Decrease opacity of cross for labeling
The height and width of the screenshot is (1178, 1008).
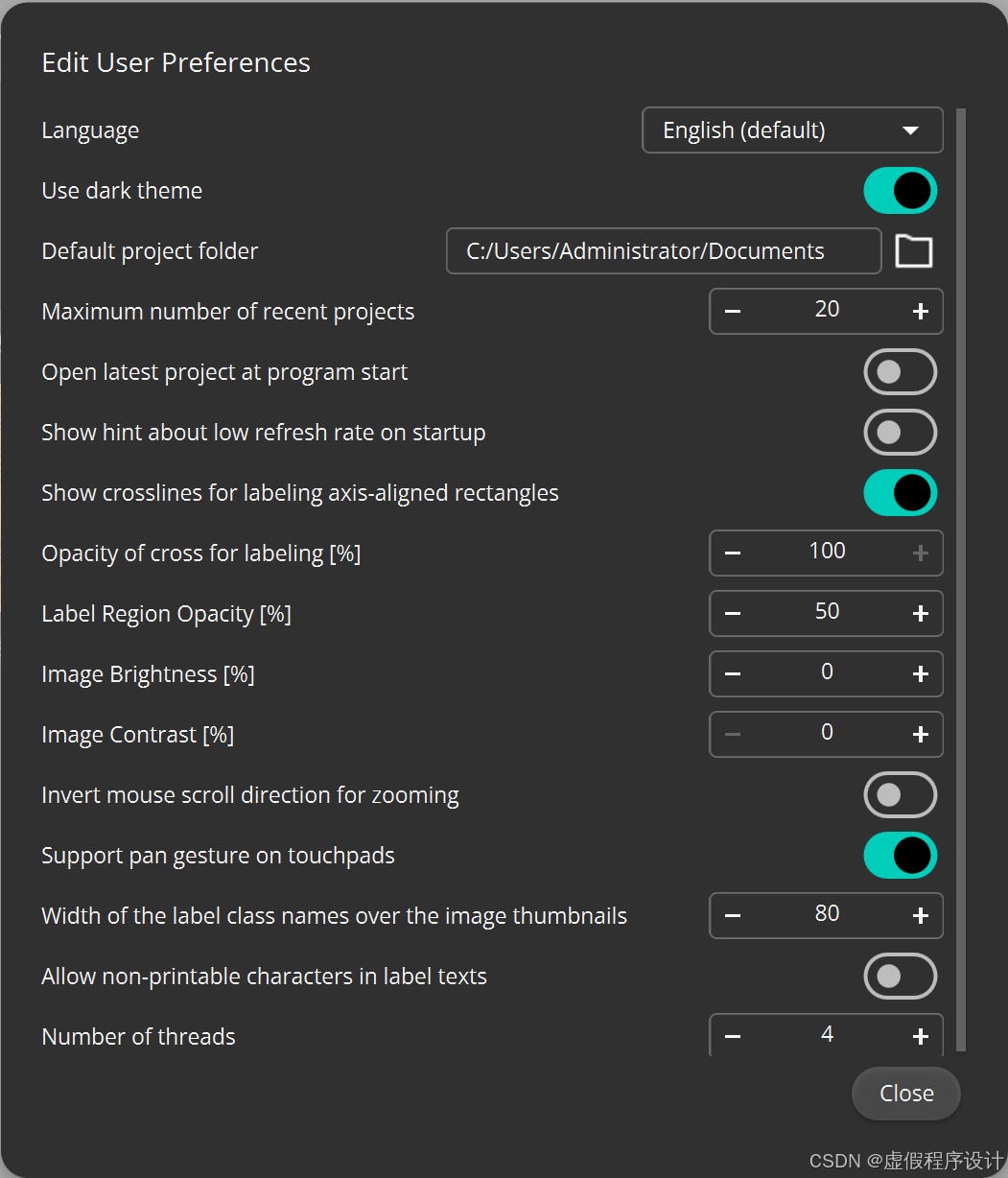pyautogui.click(x=732, y=553)
